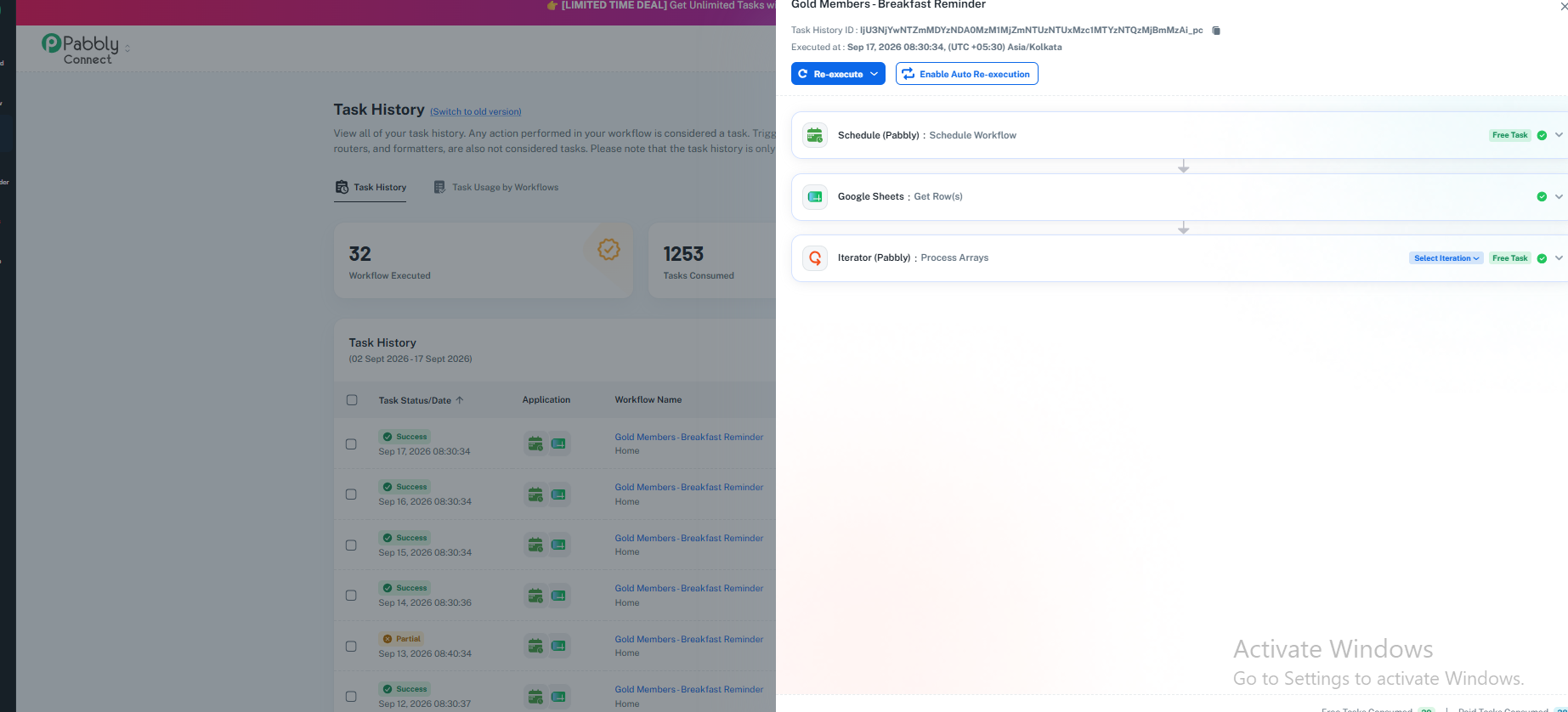Click the Free Task badge on Iterator step
The height and width of the screenshot is (712, 1568).
click(1510, 258)
